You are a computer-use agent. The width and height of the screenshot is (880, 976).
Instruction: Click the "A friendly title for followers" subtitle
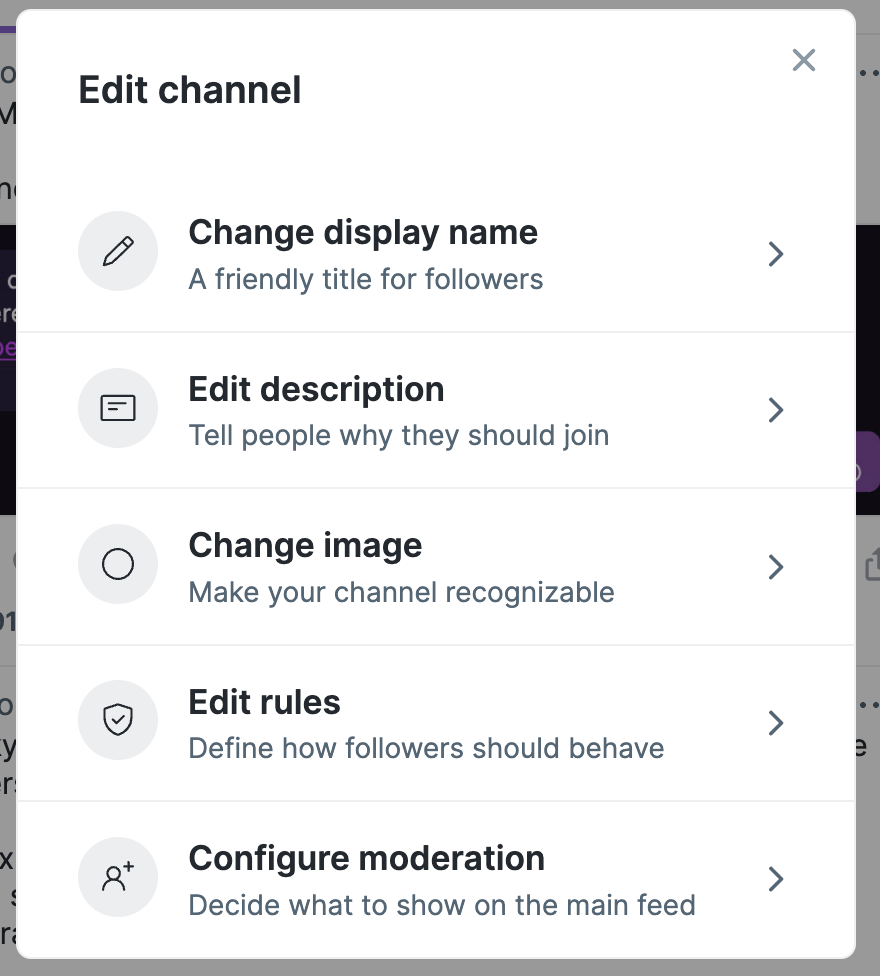point(366,279)
